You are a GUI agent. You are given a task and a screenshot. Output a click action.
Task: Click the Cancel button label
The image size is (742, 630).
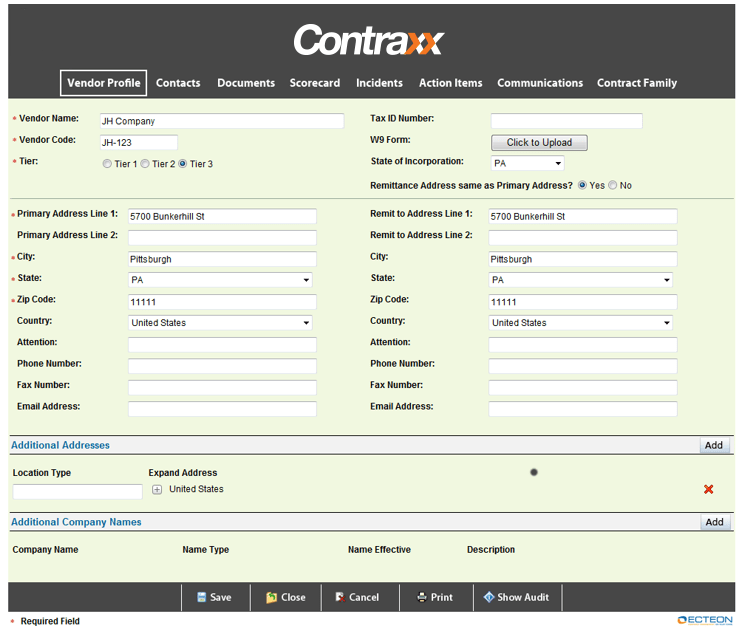(364, 597)
